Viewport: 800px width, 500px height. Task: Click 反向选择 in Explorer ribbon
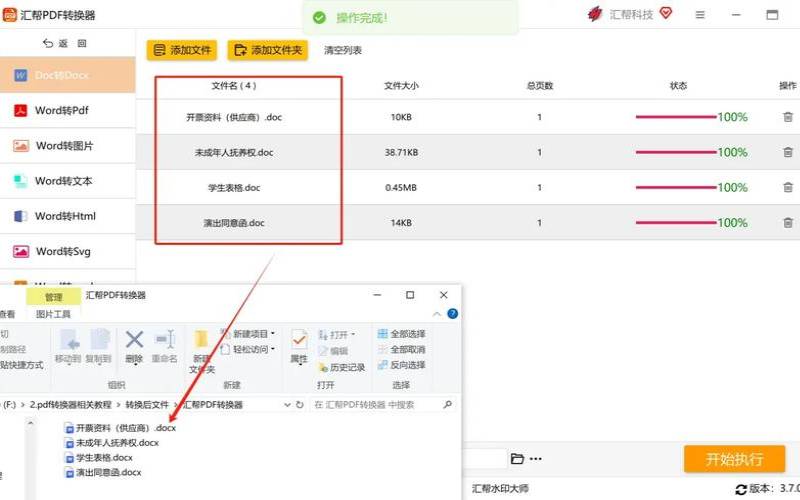click(402, 365)
